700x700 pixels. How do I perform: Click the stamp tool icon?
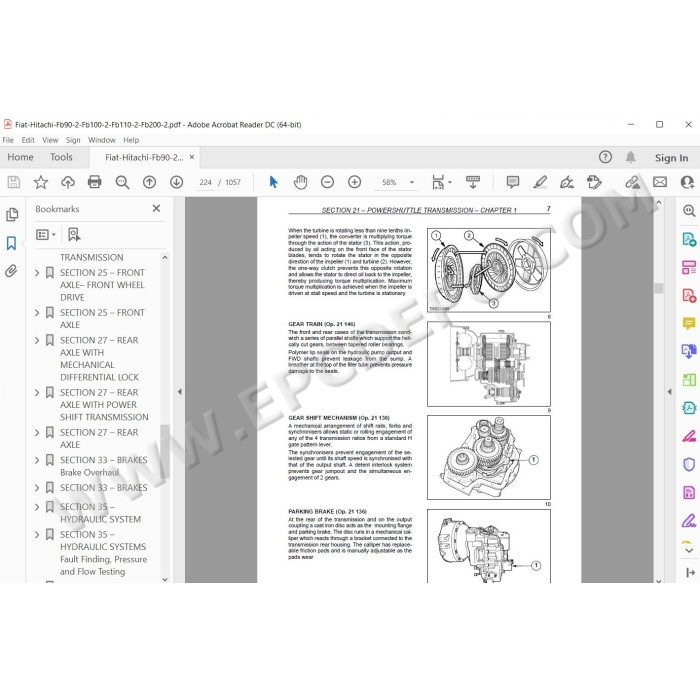(x=594, y=182)
